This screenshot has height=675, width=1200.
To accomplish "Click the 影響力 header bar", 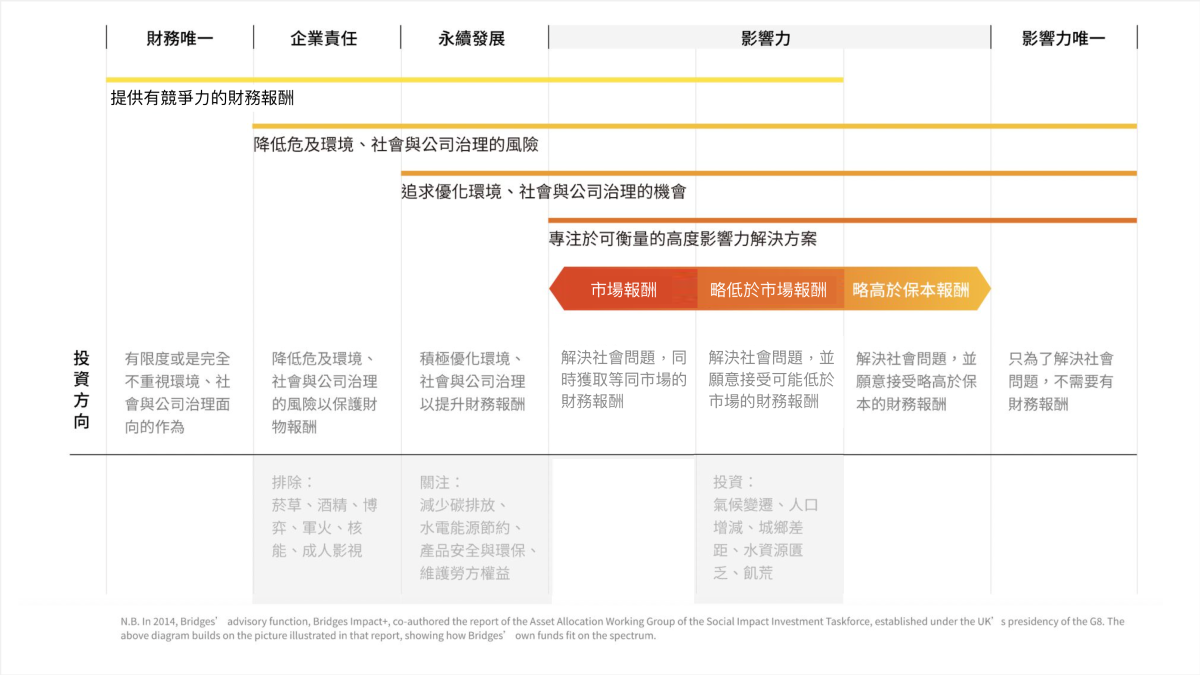I will (767, 38).
